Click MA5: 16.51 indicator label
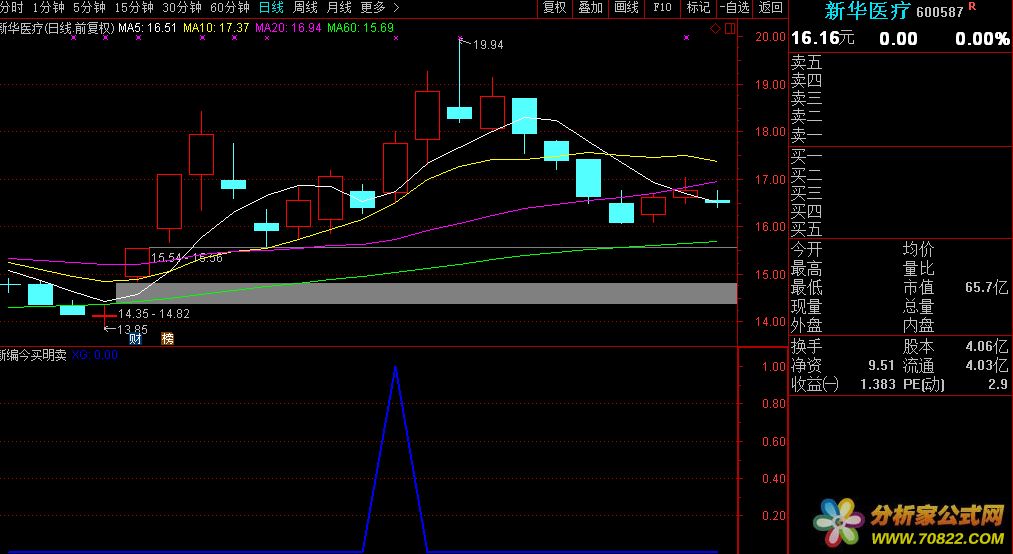This screenshot has height=554, width=1013. [x=147, y=28]
